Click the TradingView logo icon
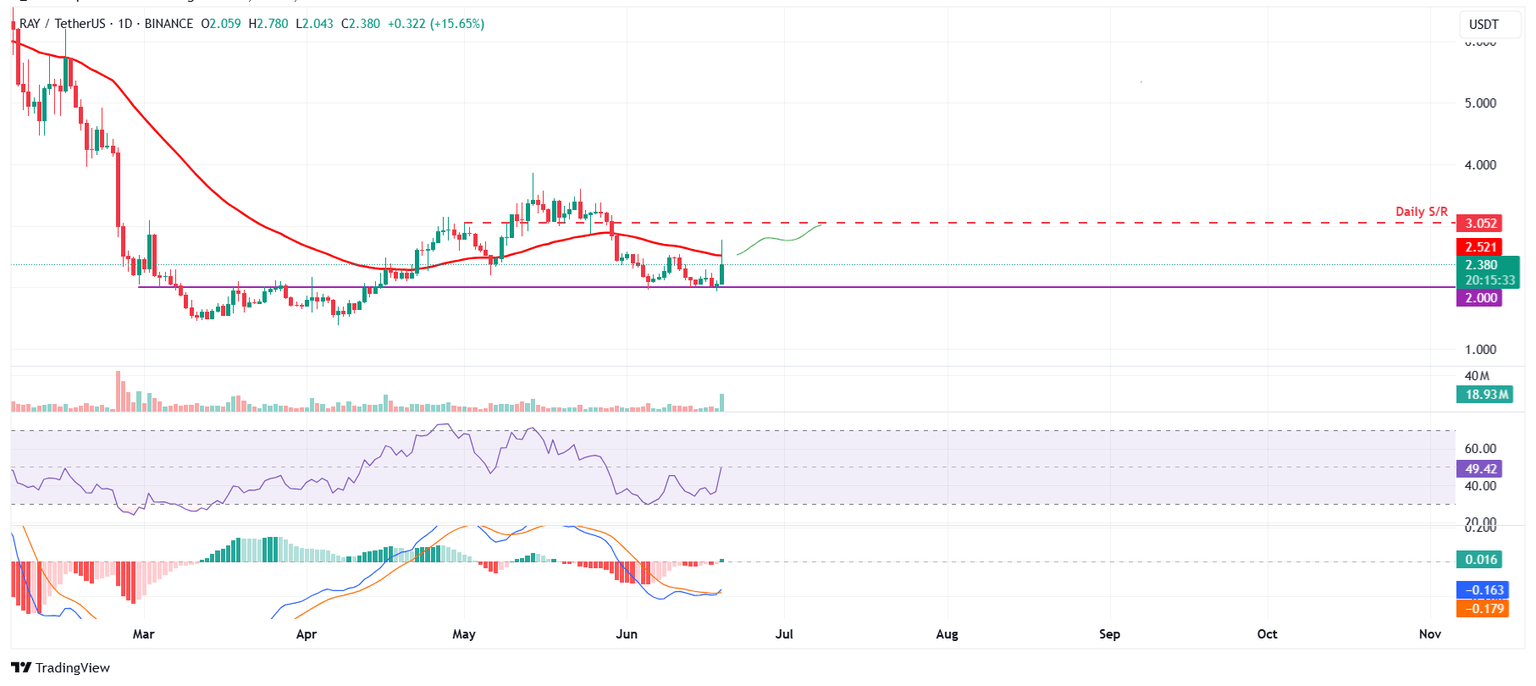Image resolution: width=1536 pixels, height=686 pixels. (20, 667)
